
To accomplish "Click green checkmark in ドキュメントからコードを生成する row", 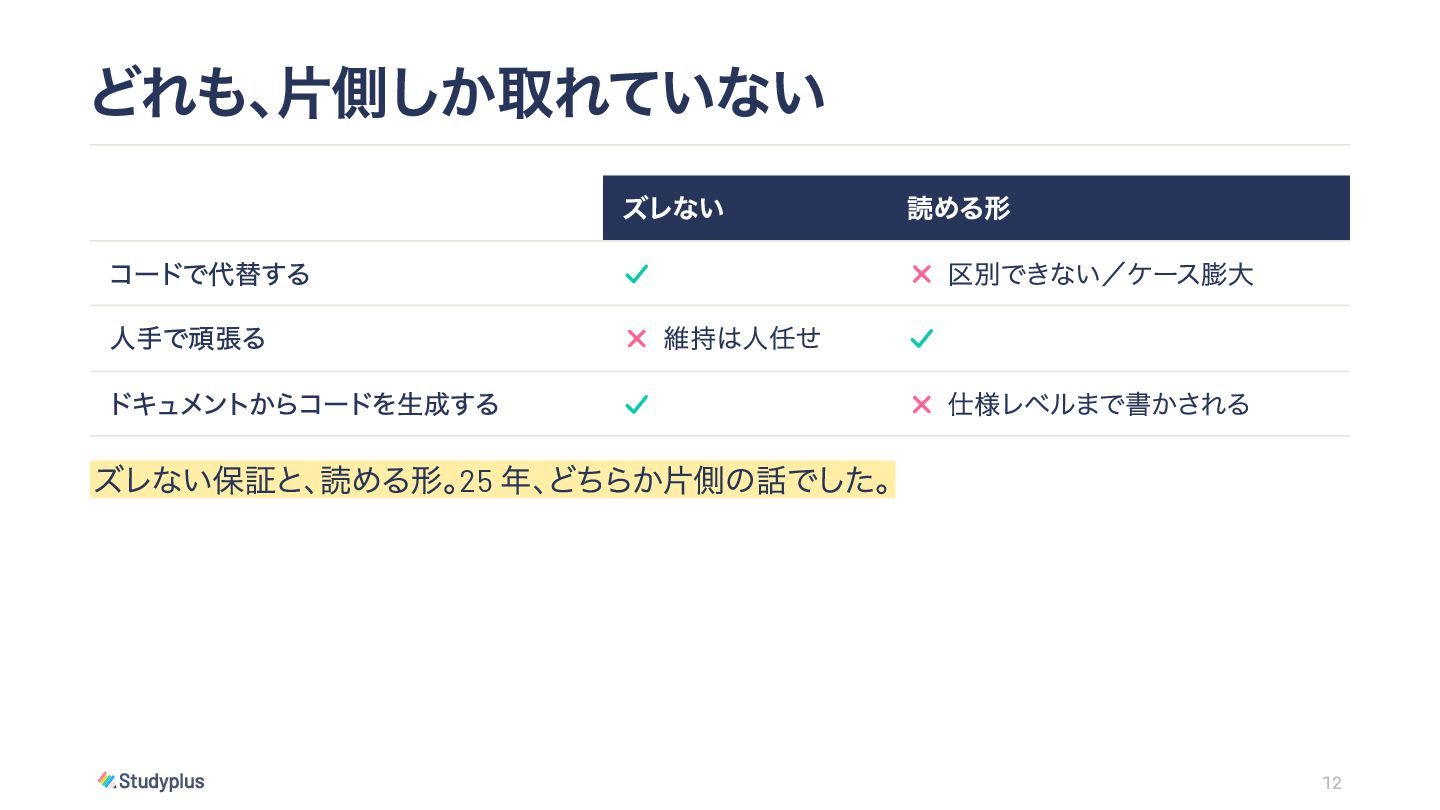I will coord(636,404).
